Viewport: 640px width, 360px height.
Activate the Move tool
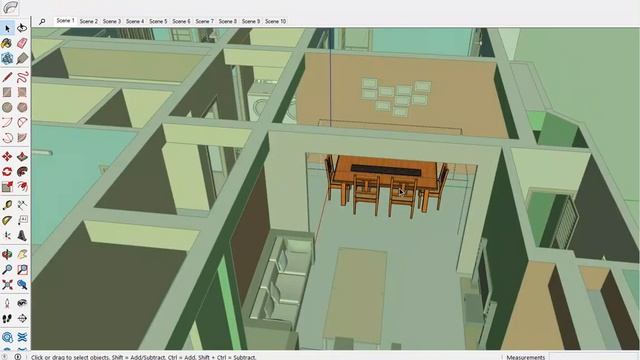point(7,157)
